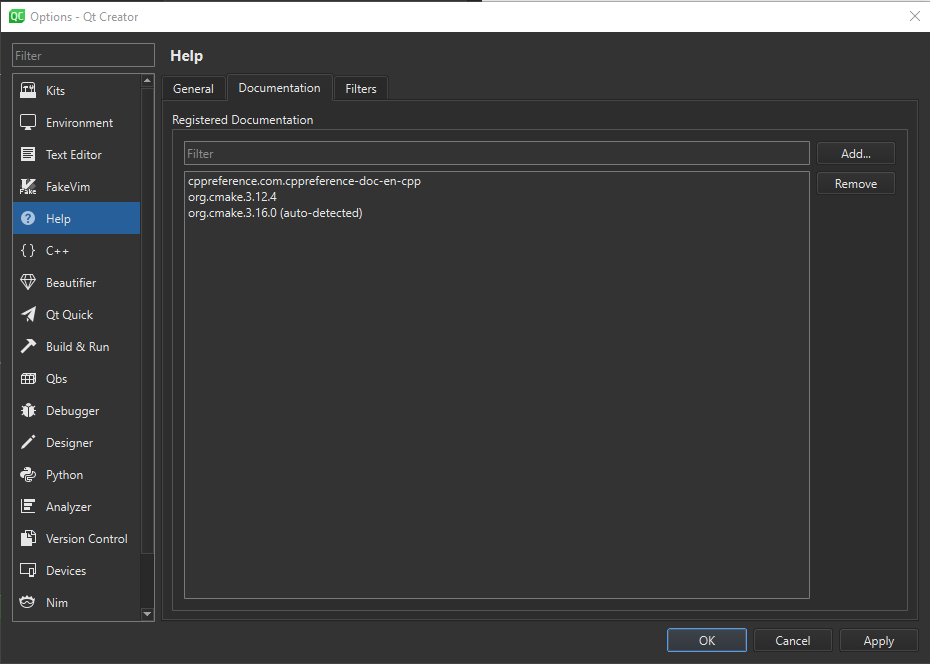930x664 pixels.
Task: Choose the Environment category label
Action: (79, 122)
